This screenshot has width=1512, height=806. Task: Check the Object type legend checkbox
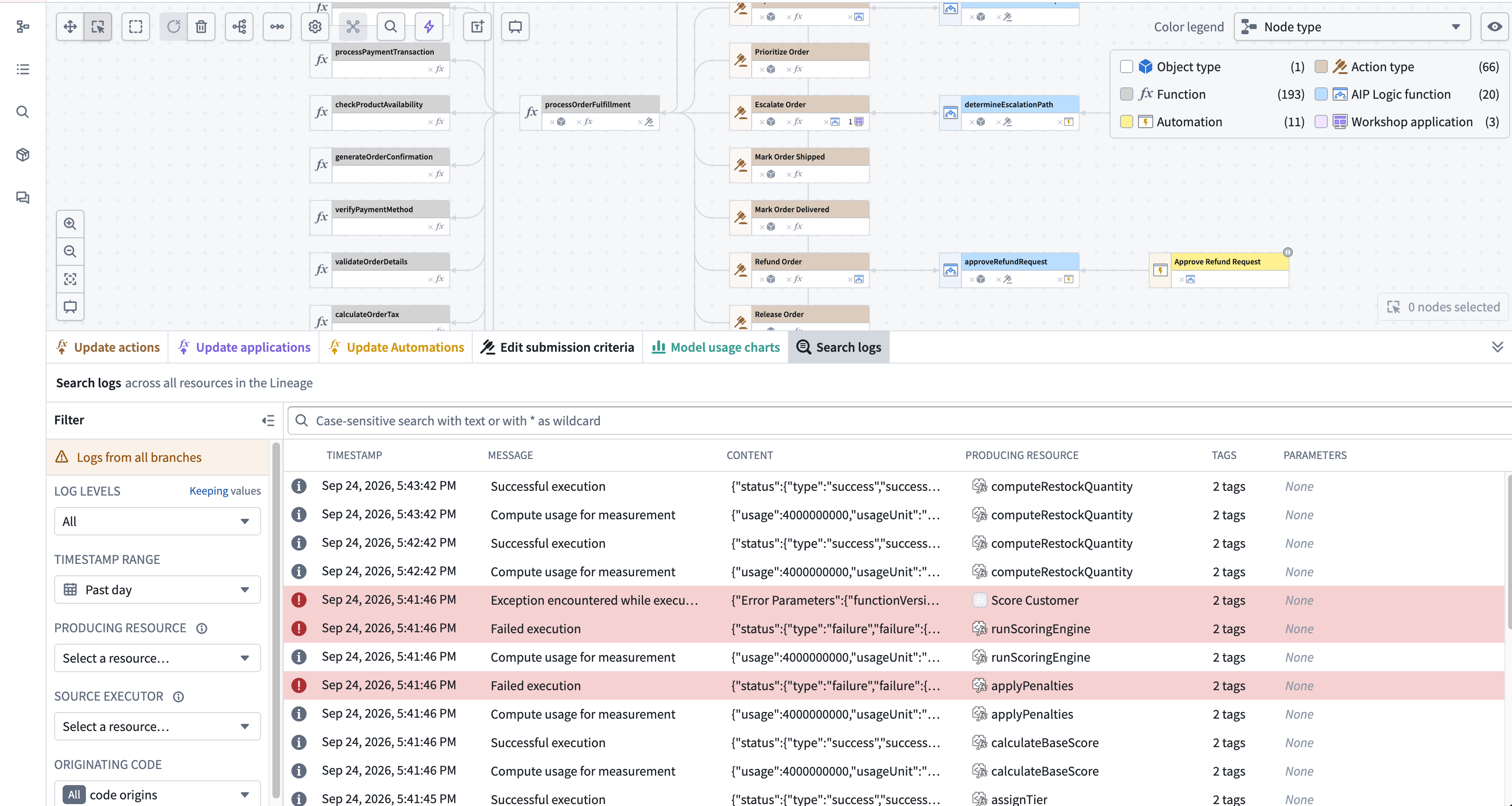click(1126, 66)
